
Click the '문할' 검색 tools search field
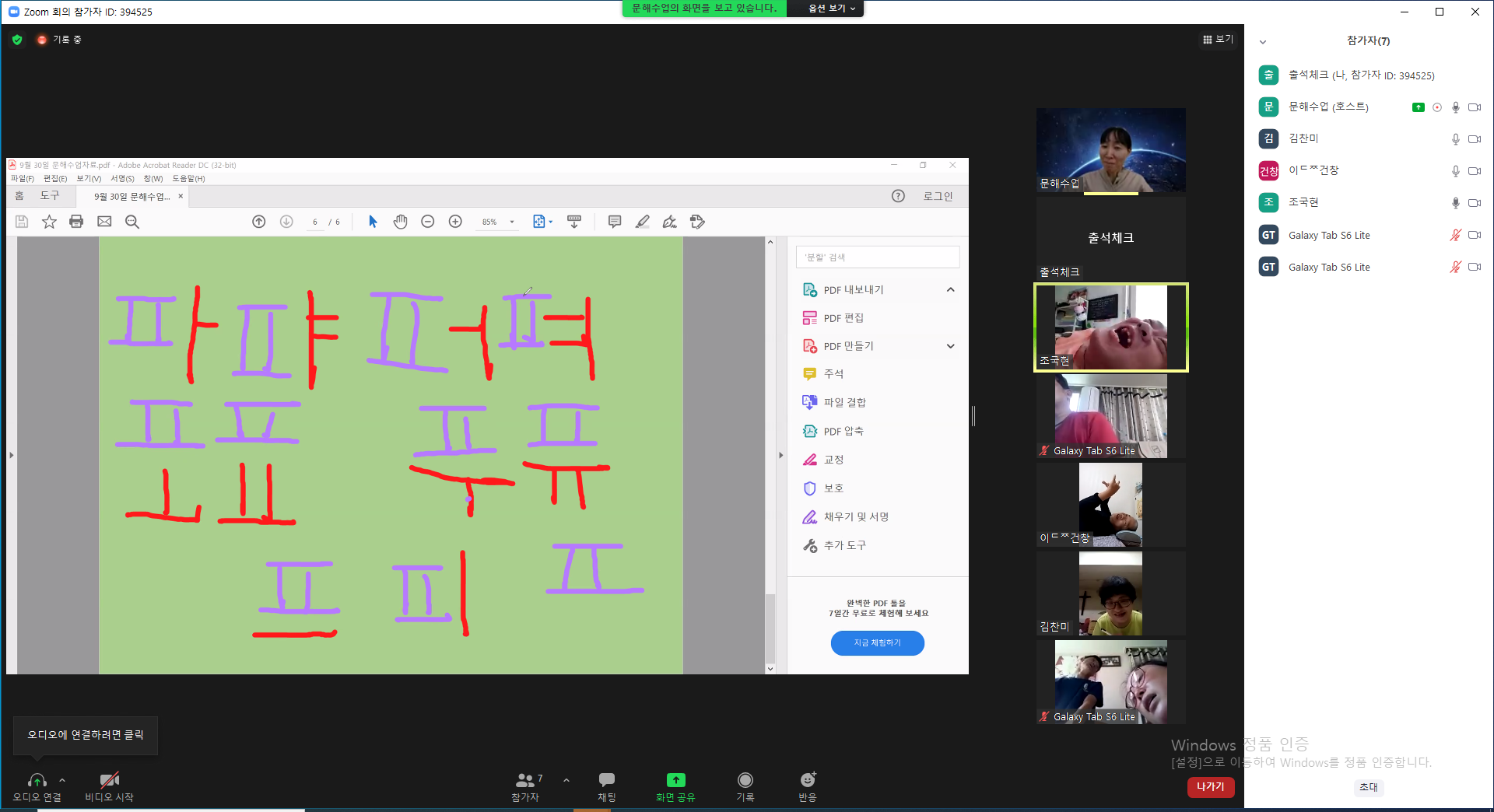click(x=878, y=257)
